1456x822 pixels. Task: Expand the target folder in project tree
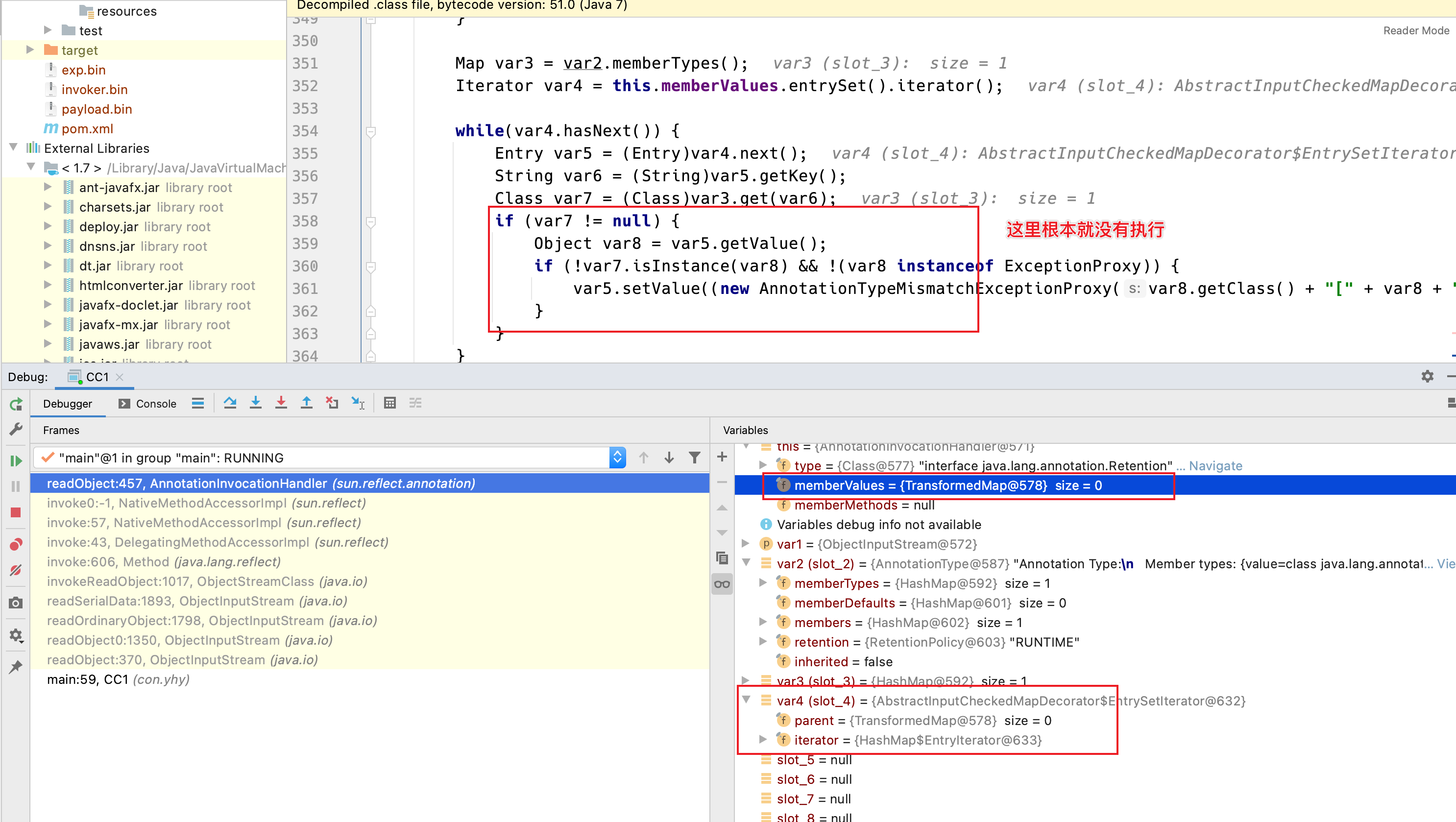pyautogui.click(x=30, y=50)
